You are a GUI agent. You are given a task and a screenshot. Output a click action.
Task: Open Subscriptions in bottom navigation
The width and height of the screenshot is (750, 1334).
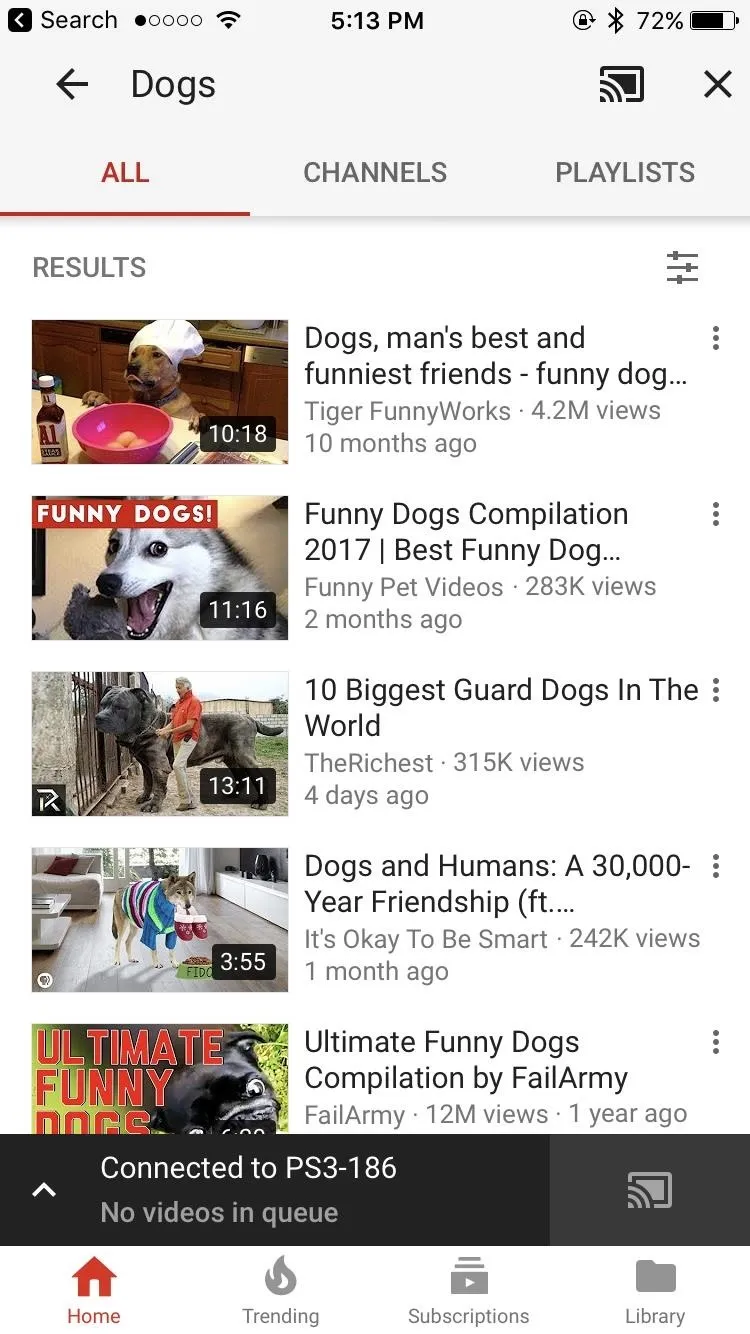(468, 1290)
